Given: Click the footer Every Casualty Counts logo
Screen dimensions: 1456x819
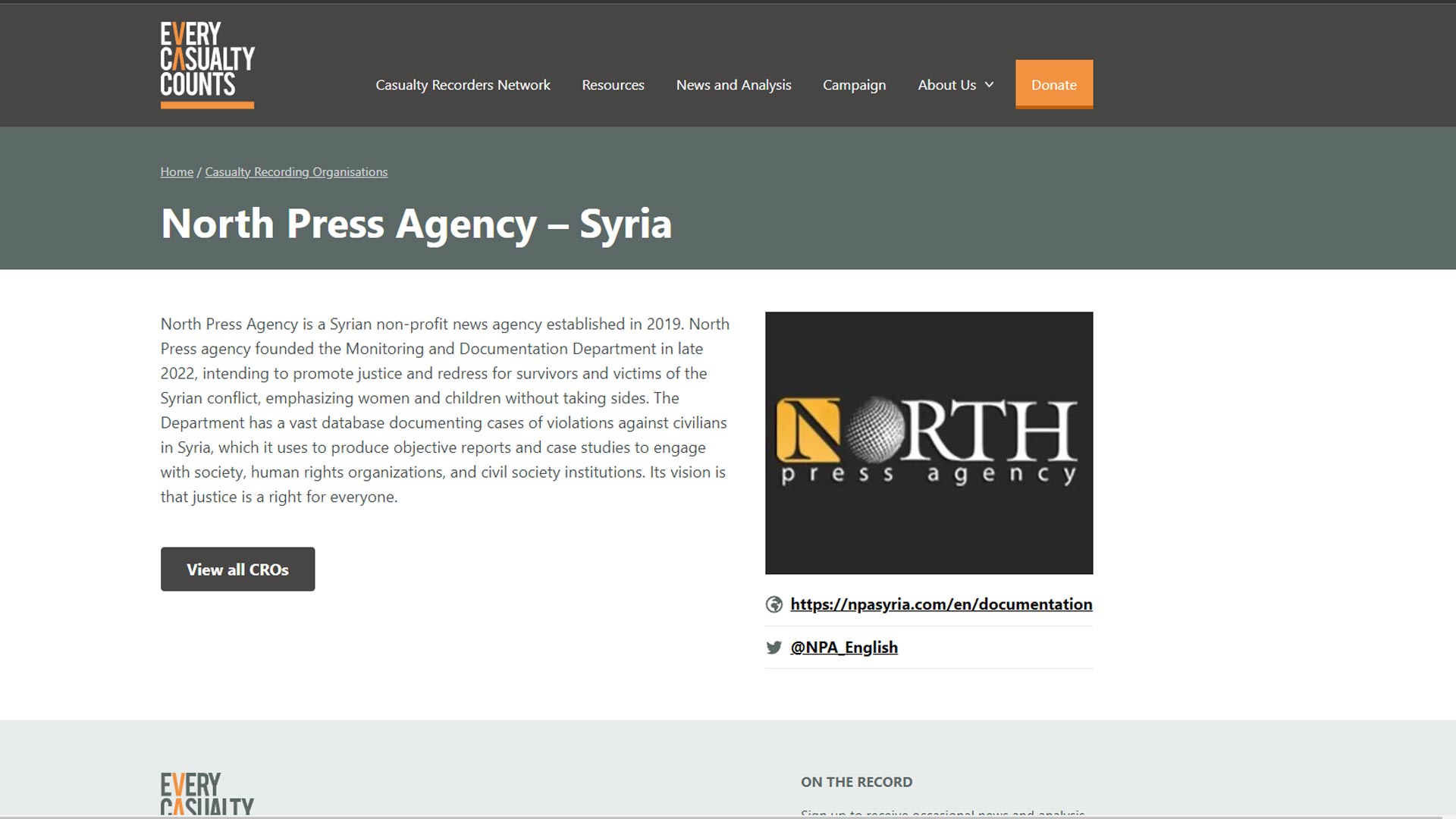Looking at the screenshot, I should tap(207, 793).
